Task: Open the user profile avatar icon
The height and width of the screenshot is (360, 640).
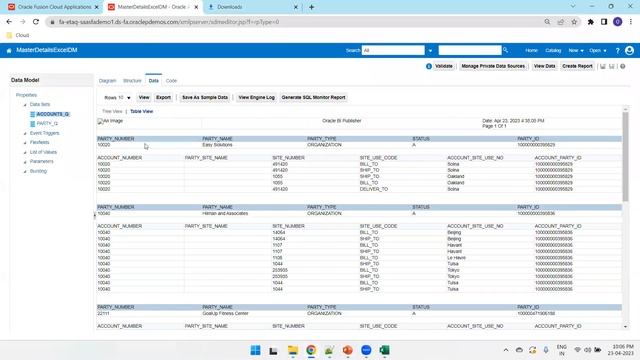Action: point(629,50)
